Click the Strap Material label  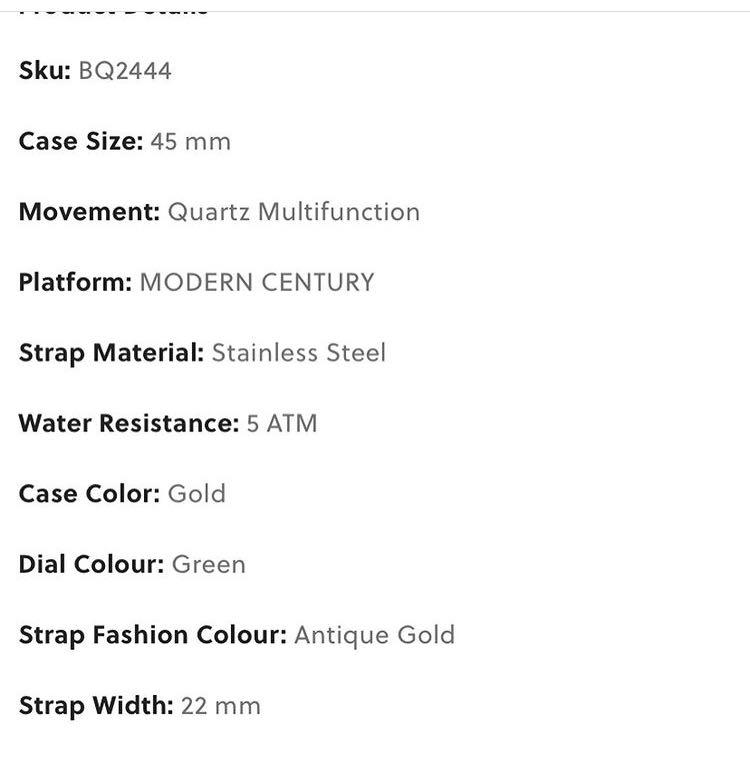coord(111,353)
